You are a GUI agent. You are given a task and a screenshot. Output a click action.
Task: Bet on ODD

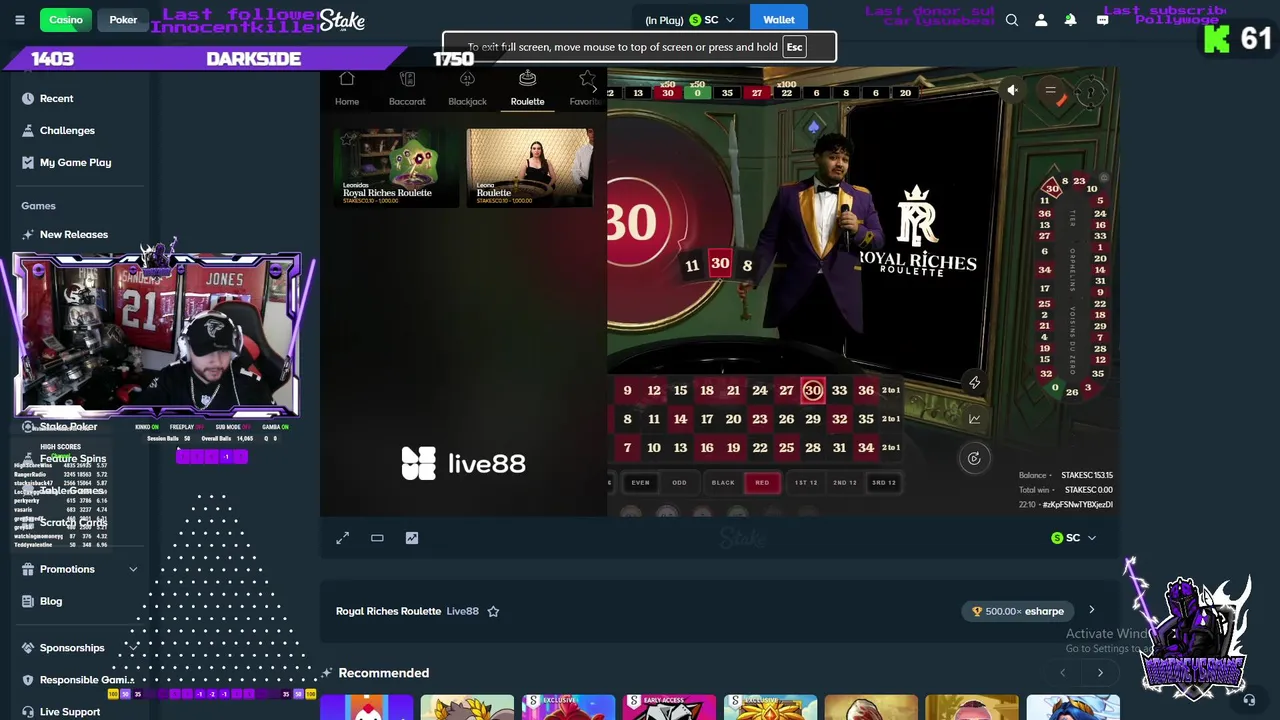coord(679,483)
